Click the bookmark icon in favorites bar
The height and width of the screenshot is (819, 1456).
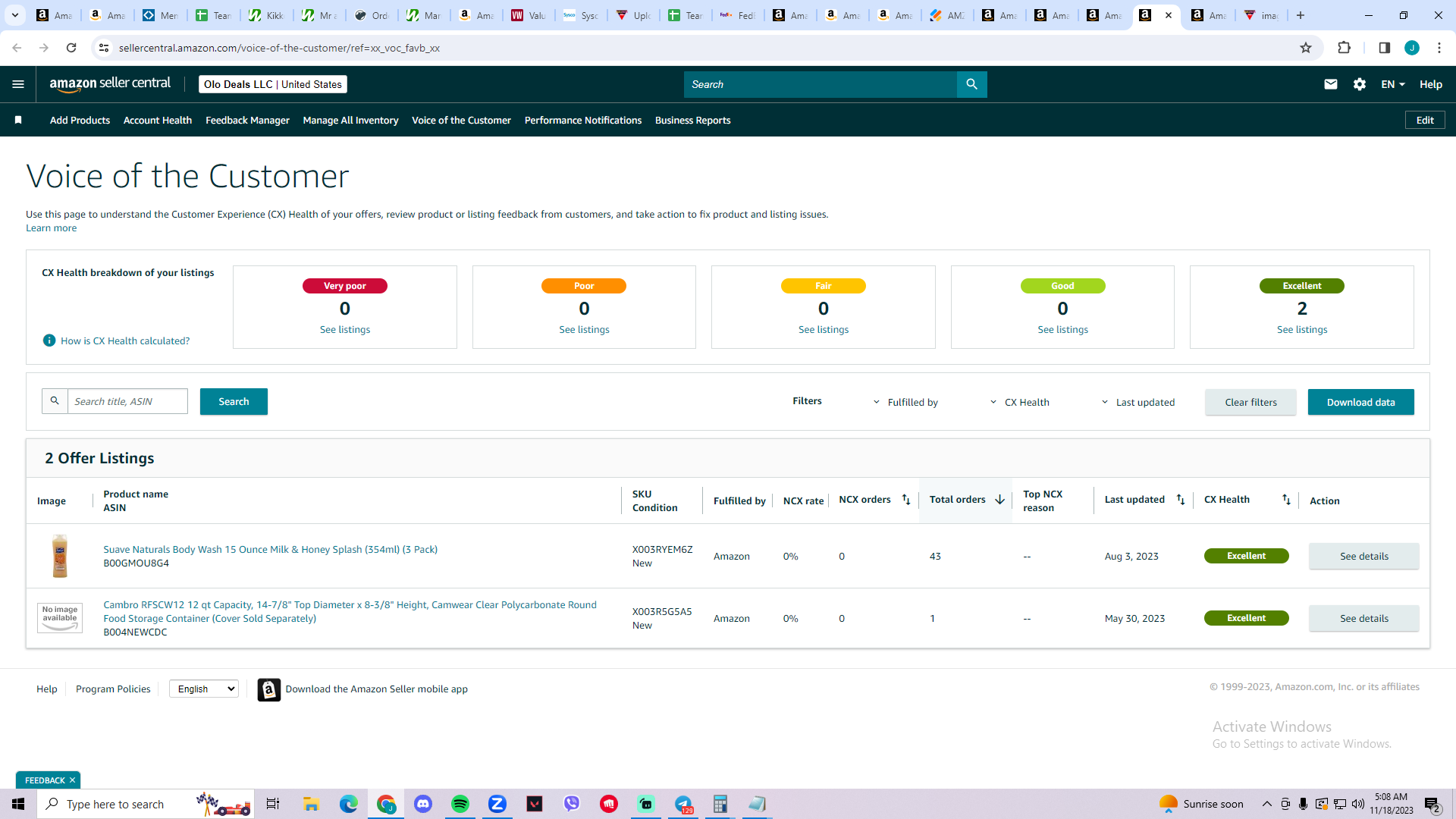(18, 120)
